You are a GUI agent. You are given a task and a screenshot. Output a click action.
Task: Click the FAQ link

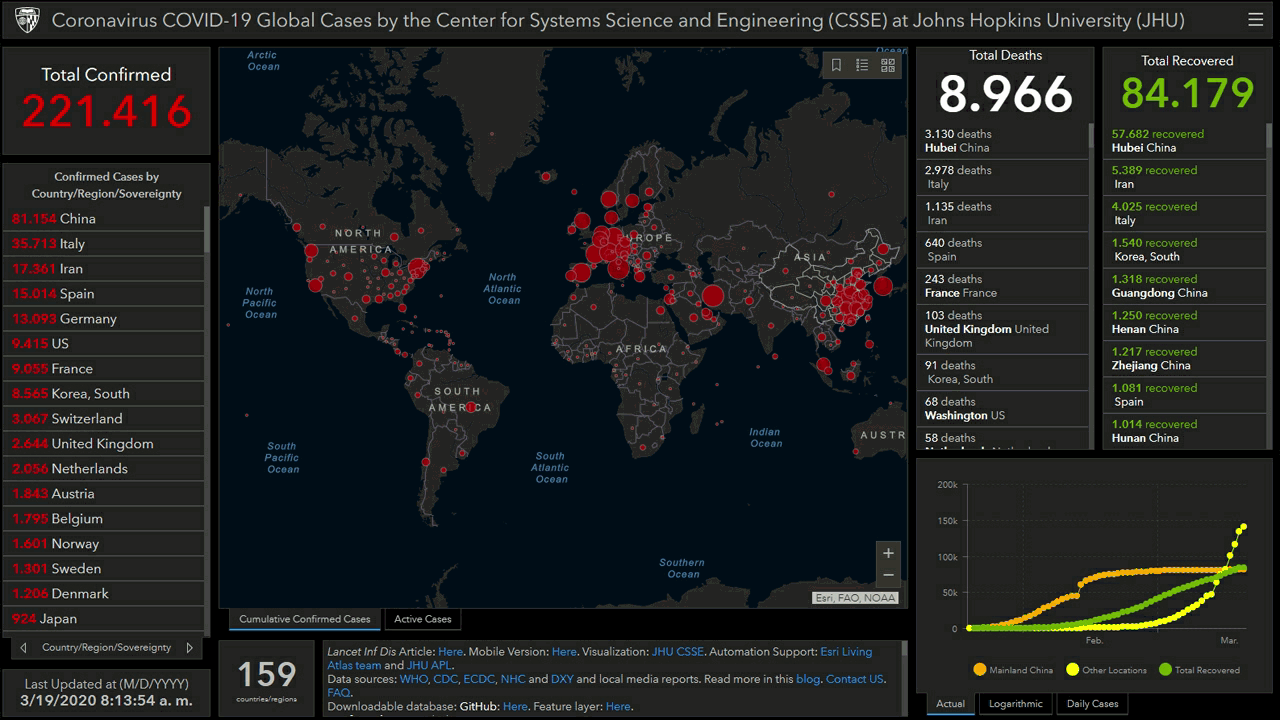[x=338, y=692]
